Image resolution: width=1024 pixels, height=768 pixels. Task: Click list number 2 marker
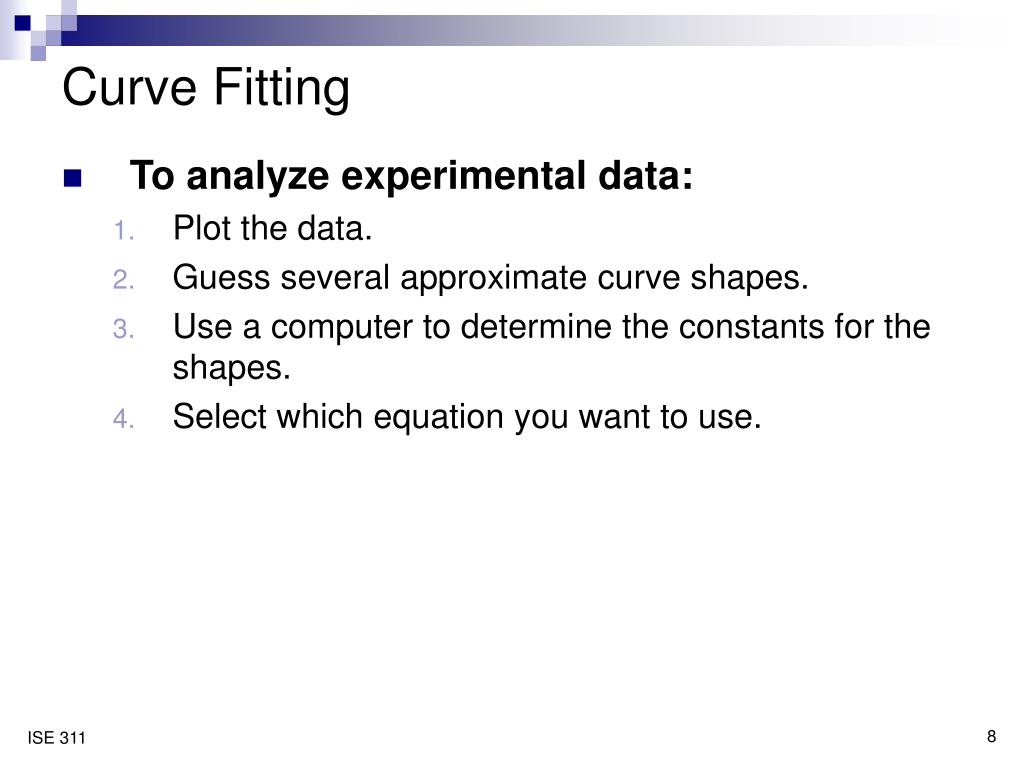[x=123, y=280]
